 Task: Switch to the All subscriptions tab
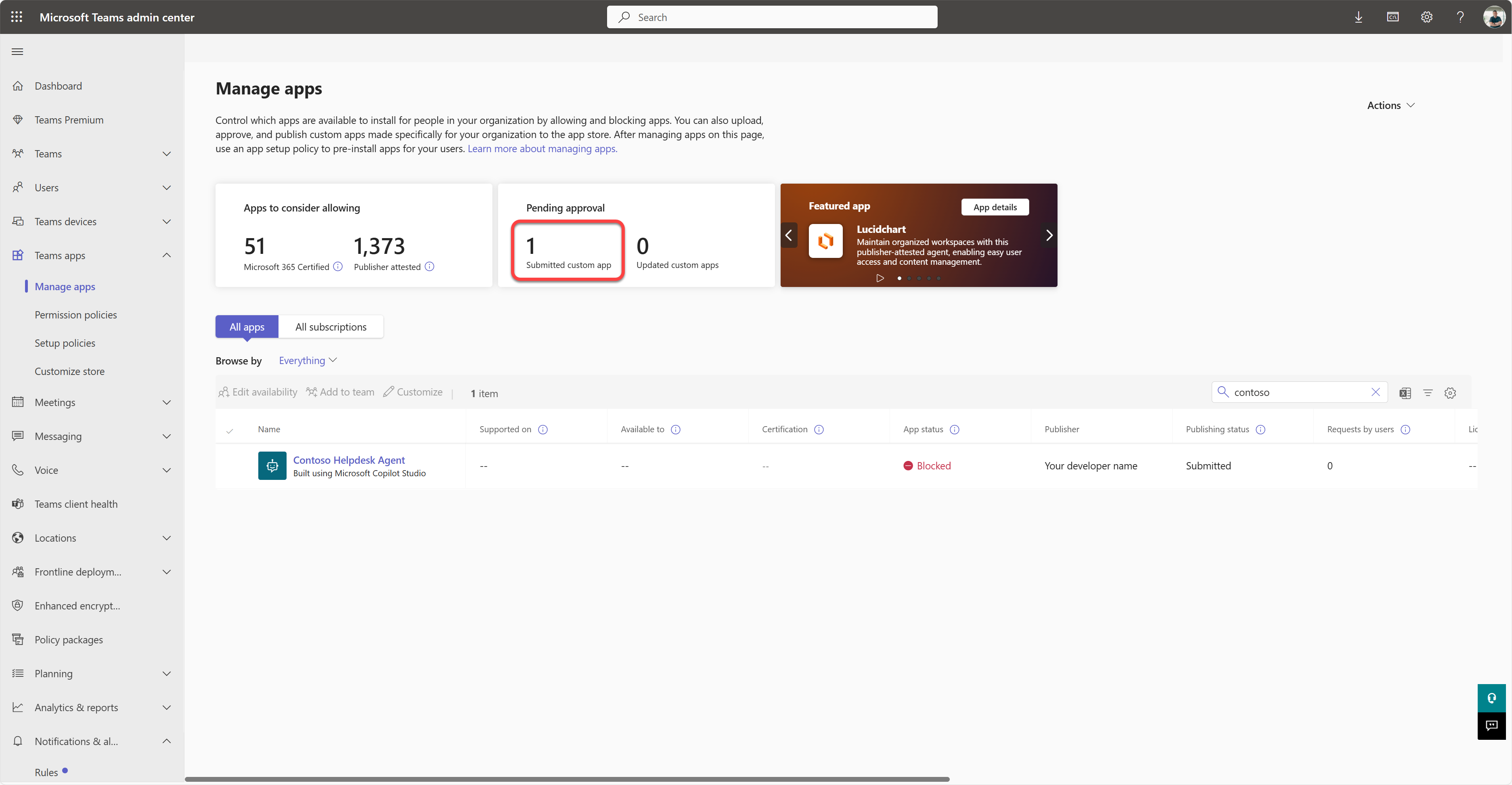click(331, 326)
